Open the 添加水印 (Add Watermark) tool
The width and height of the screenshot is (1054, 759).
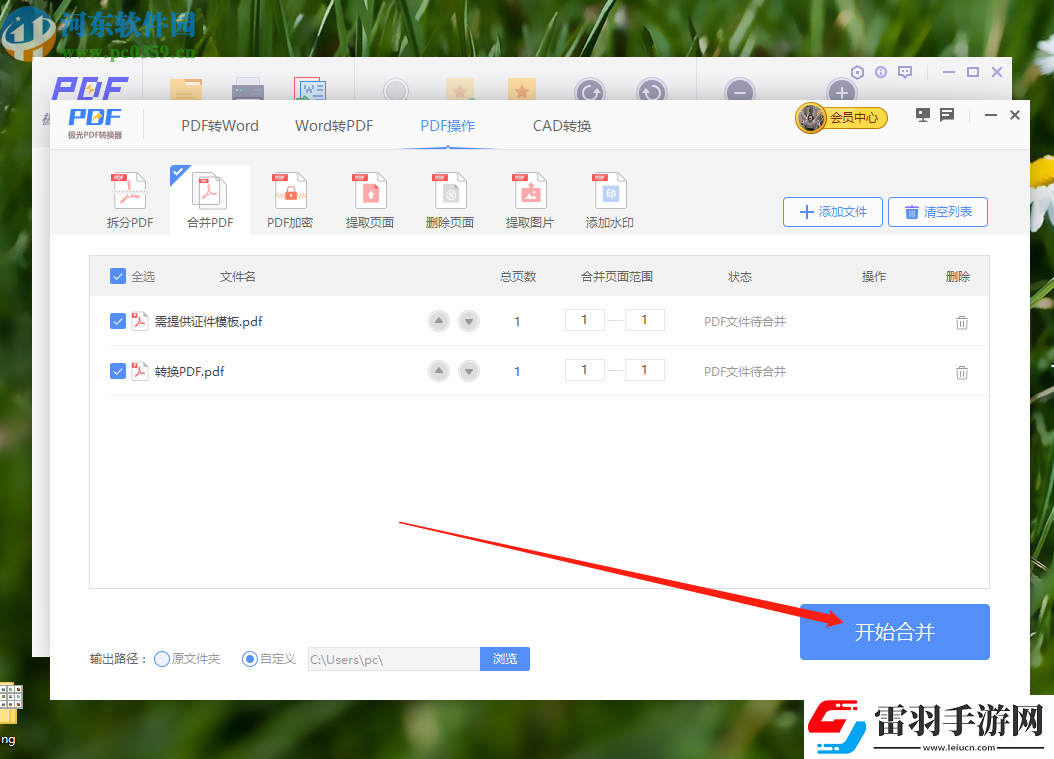click(x=609, y=198)
